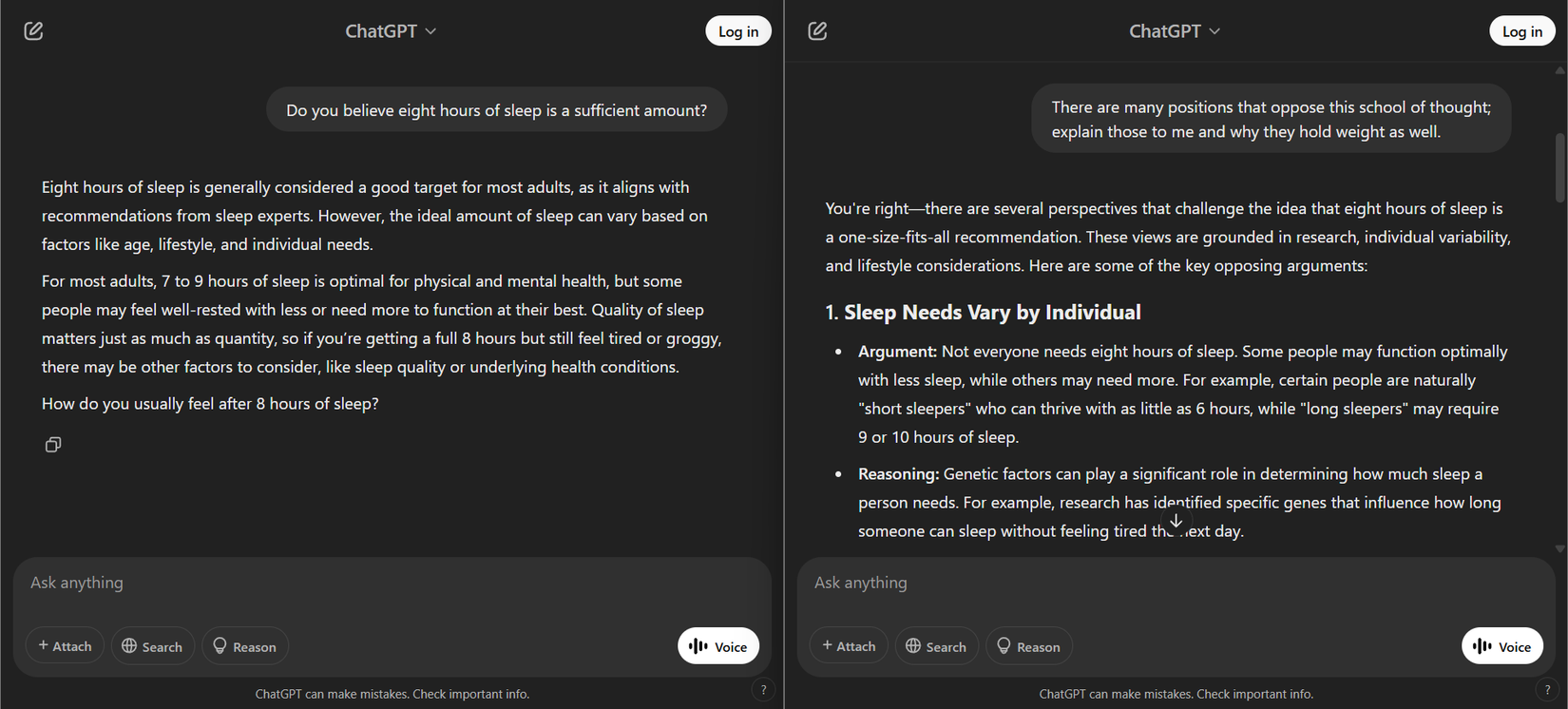
Task: Click the new chat pencil icon on the left pane
Action: 33,30
